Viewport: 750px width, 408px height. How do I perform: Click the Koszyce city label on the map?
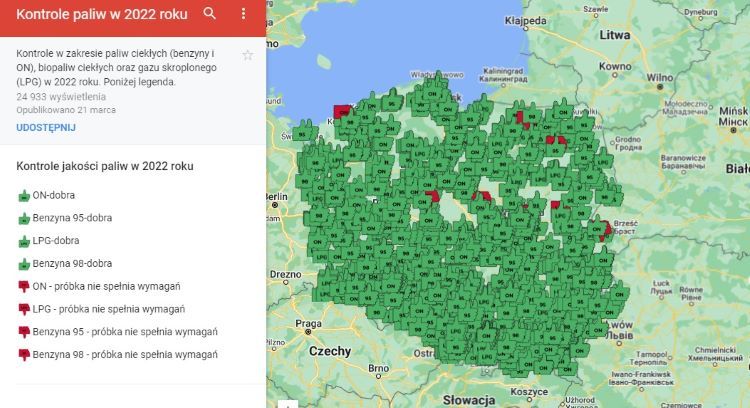coord(529,392)
